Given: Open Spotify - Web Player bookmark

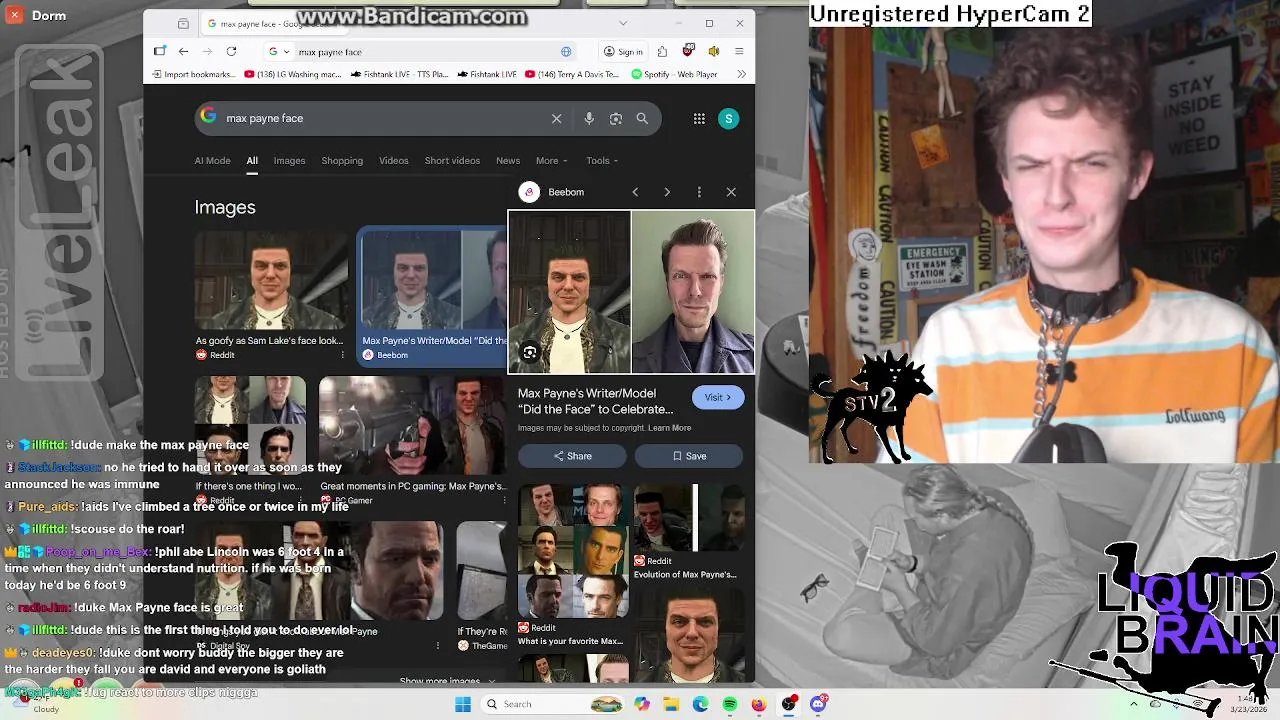Looking at the screenshot, I should 675,74.
